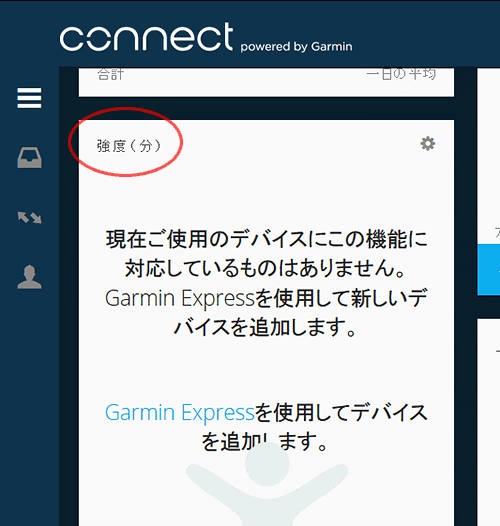Click the Connect powered by Garmin logo
The height and width of the screenshot is (526, 500).
click(x=206, y=37)
